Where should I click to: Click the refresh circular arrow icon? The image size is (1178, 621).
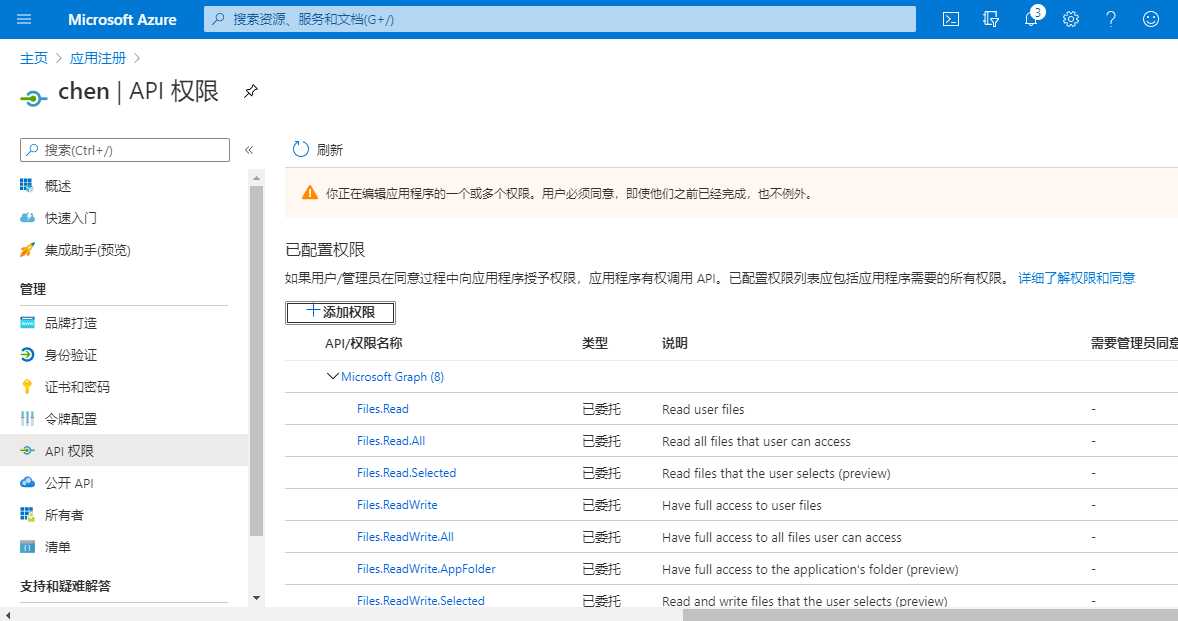tap(301, 149)
